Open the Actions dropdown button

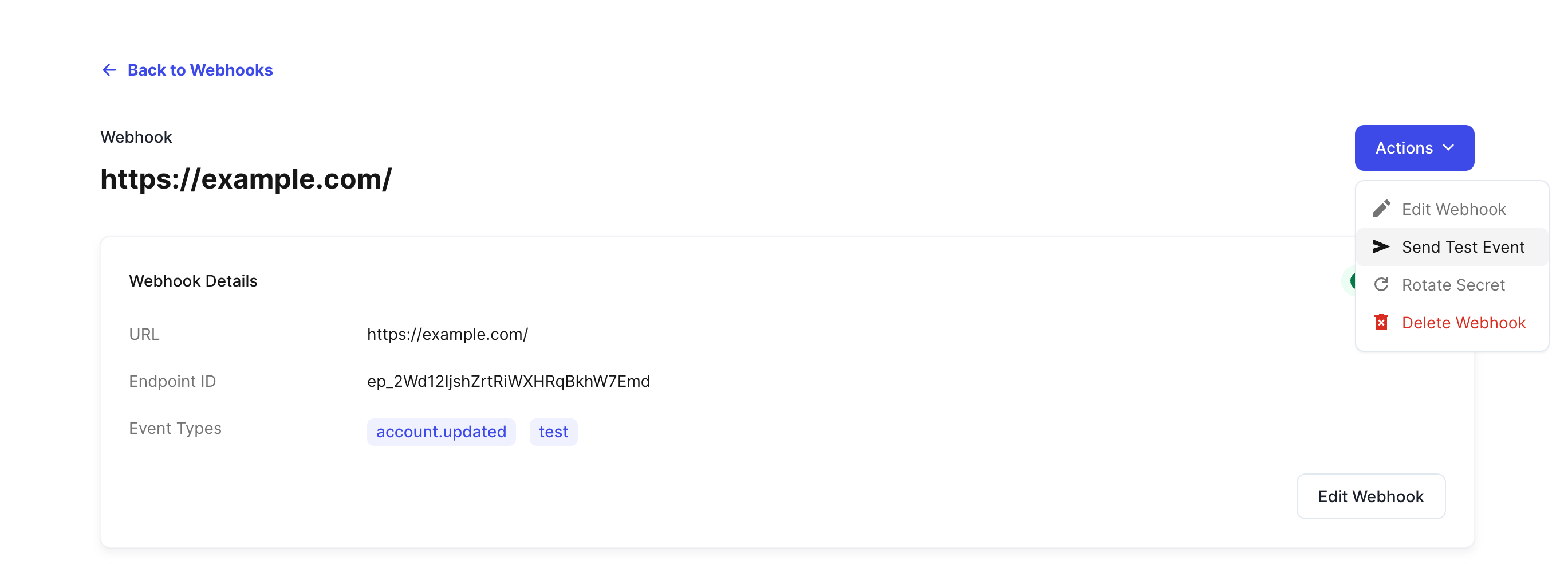click(x=1414, y=148)
